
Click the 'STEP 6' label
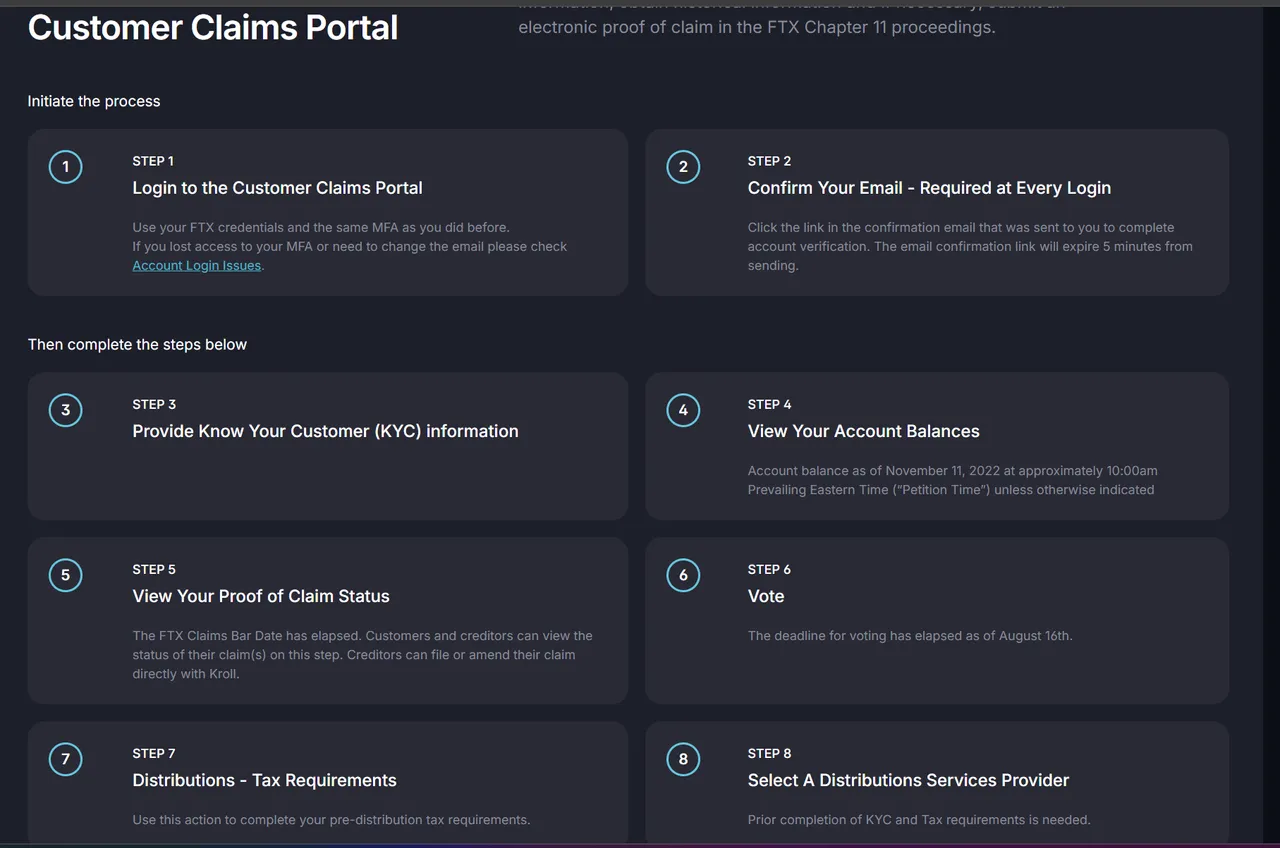[x=769, y=569]
